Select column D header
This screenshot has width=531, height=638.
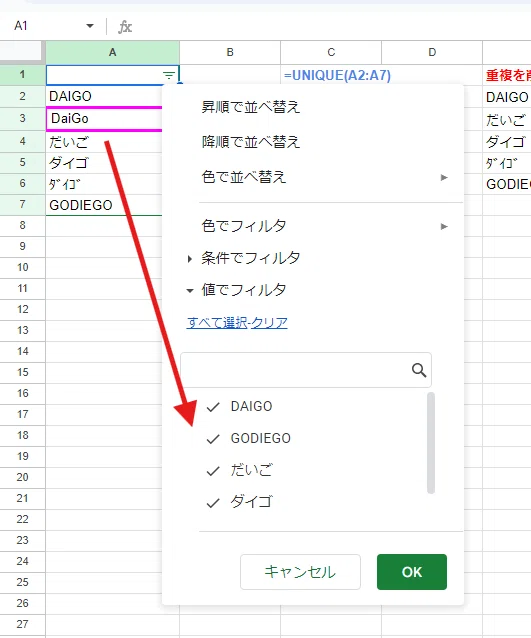click(x=432, y=52)
